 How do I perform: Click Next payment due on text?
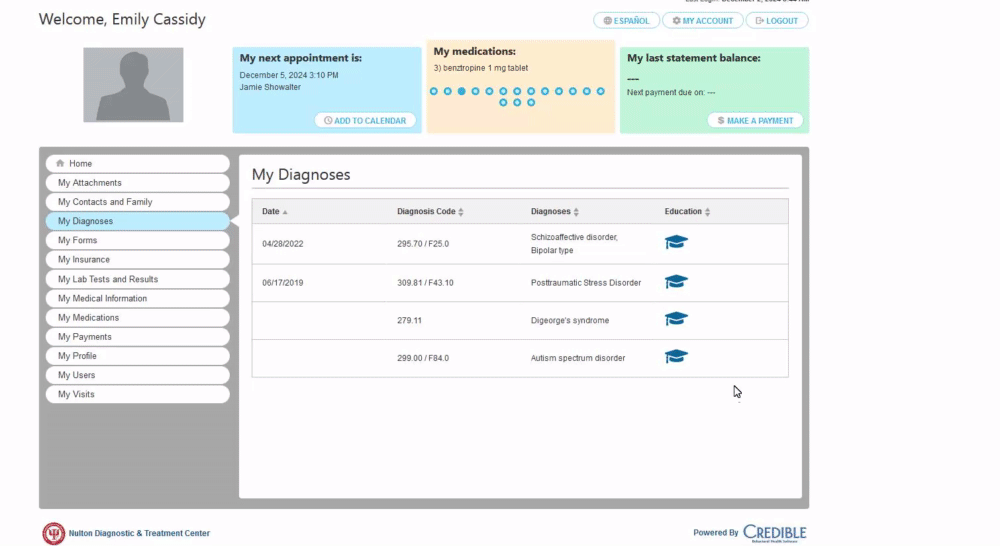[671, 92]
